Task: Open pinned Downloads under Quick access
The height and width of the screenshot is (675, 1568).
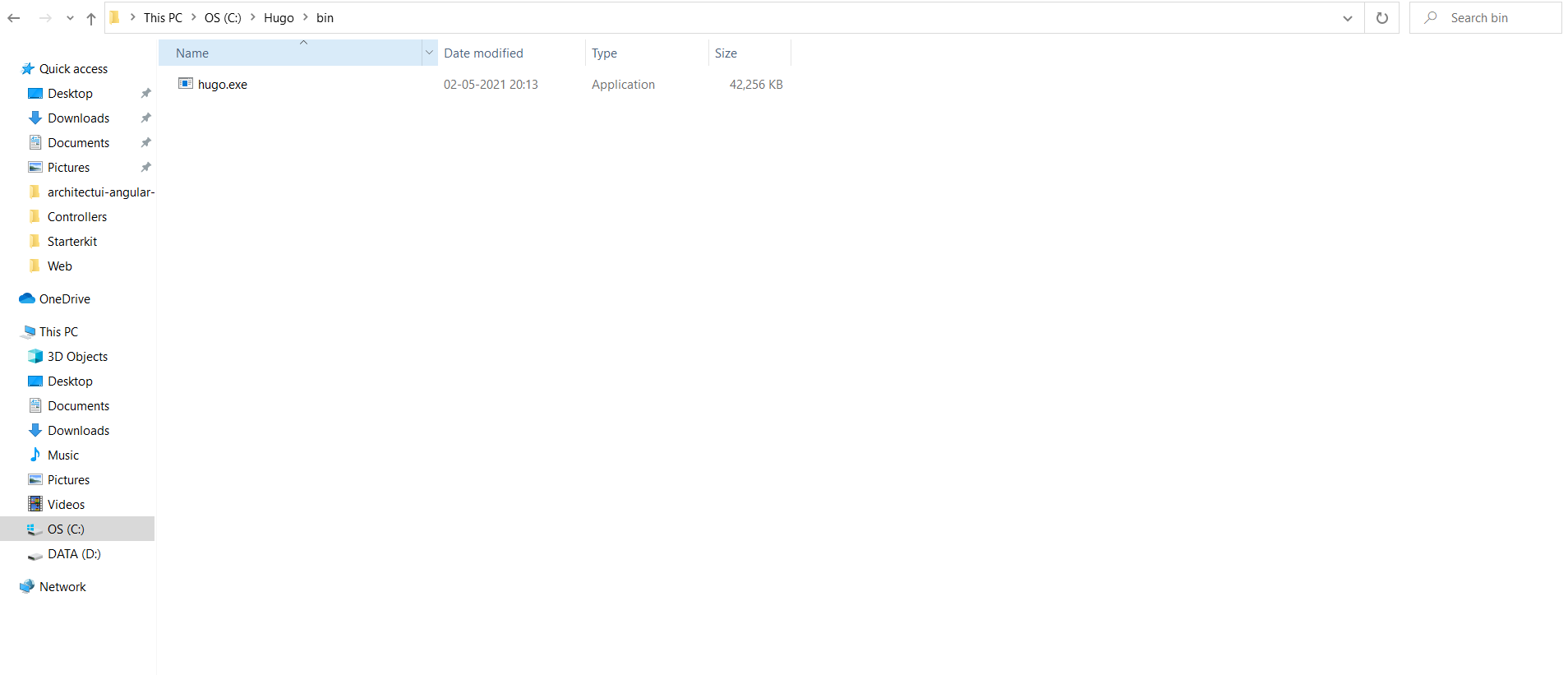Action: (x=78, y=118)
